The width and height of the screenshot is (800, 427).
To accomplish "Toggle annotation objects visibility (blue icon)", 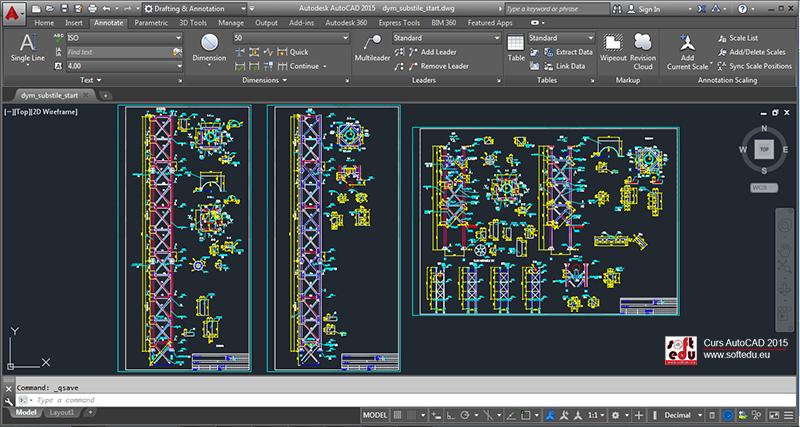I will [x=549, y=415].
